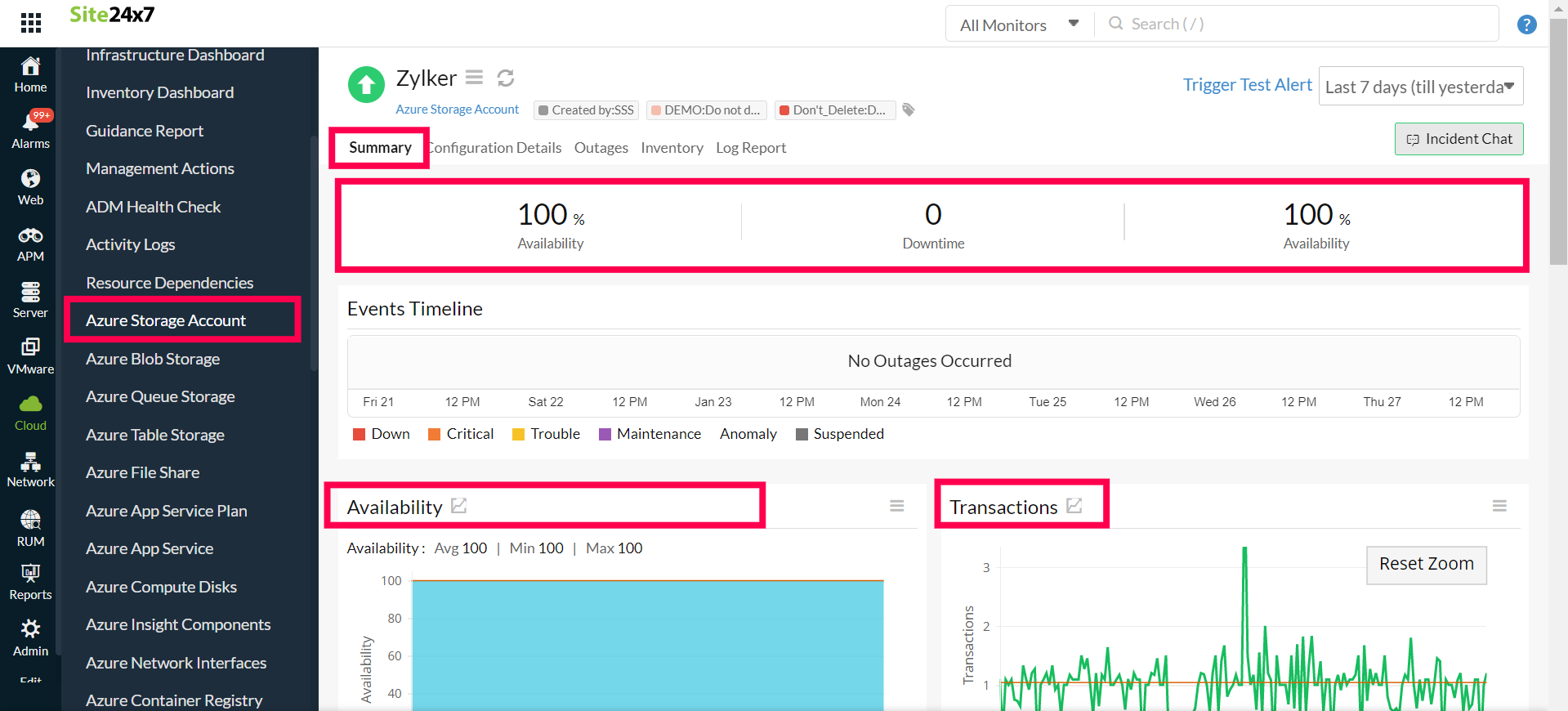The width and height of the screenshot is (1568, 711).
Task: Switch to the Outages tab
Action: 601,148
